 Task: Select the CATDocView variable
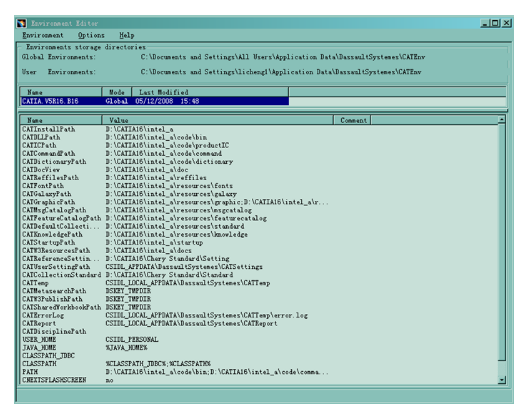[x=41, y=170]
